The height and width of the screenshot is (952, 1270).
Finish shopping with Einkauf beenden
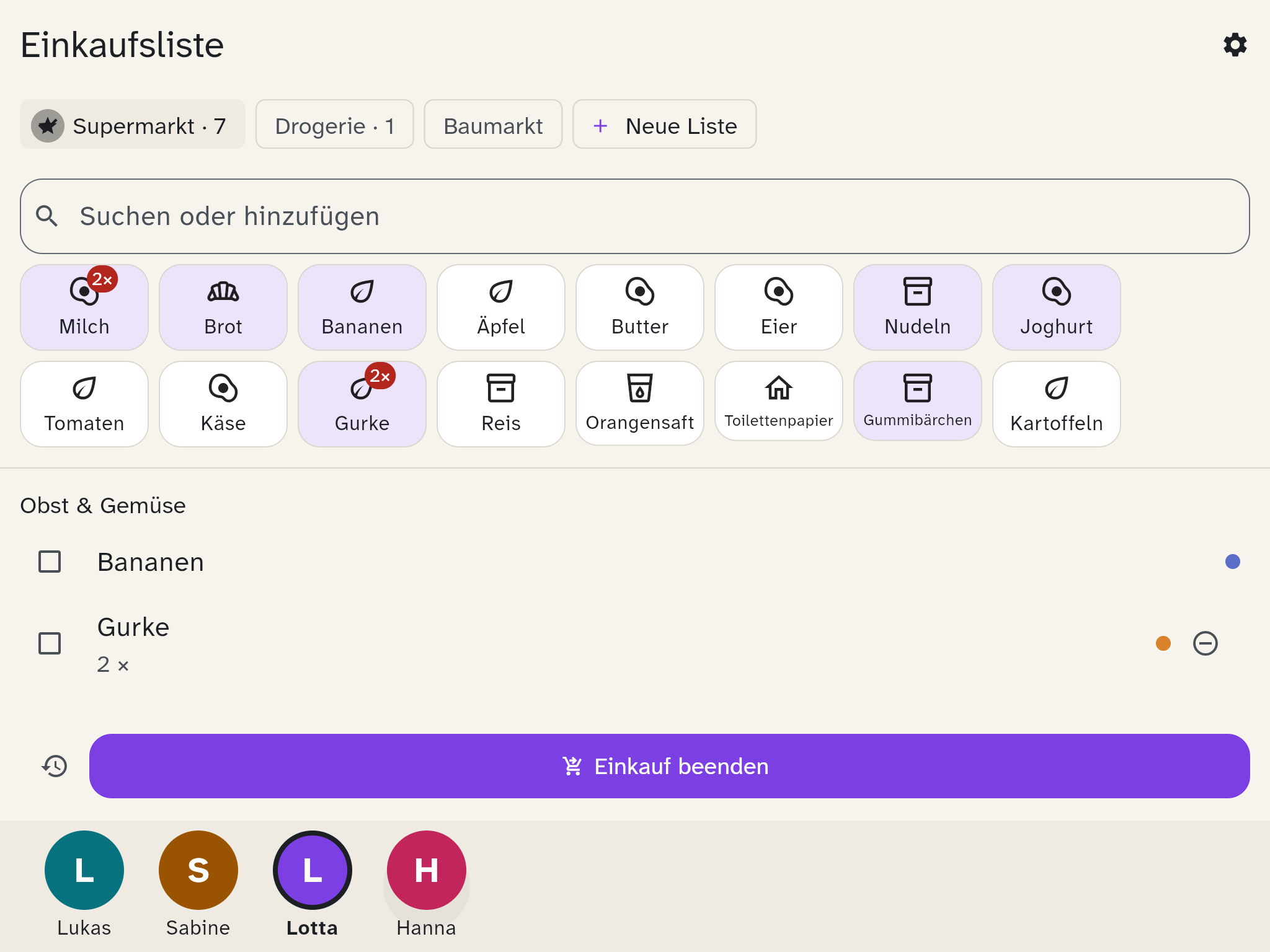(x=670, y=766)
